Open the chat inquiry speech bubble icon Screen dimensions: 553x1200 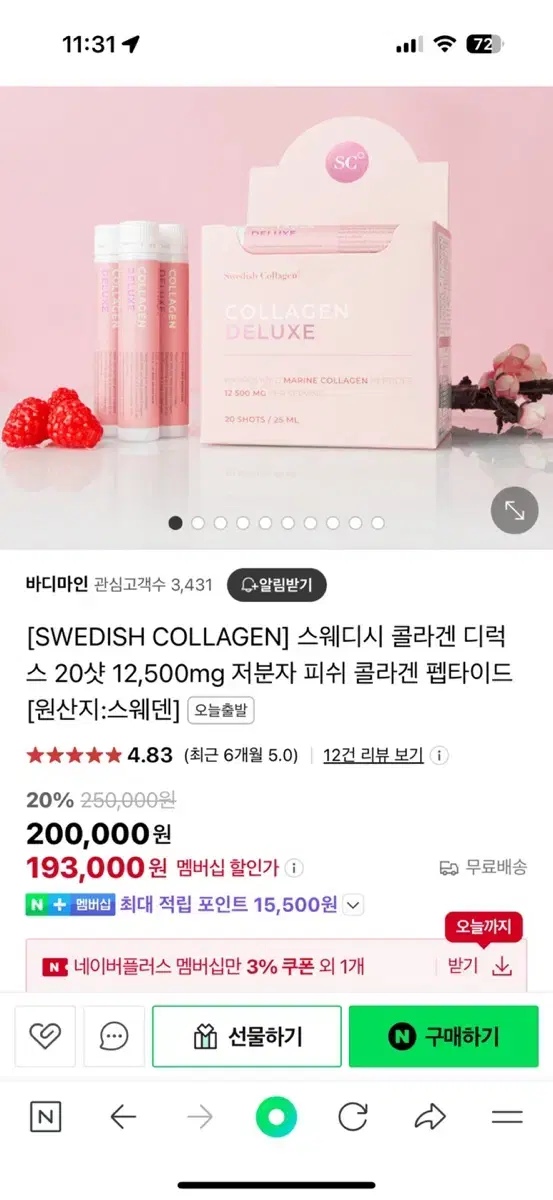tap(114, 1037)
